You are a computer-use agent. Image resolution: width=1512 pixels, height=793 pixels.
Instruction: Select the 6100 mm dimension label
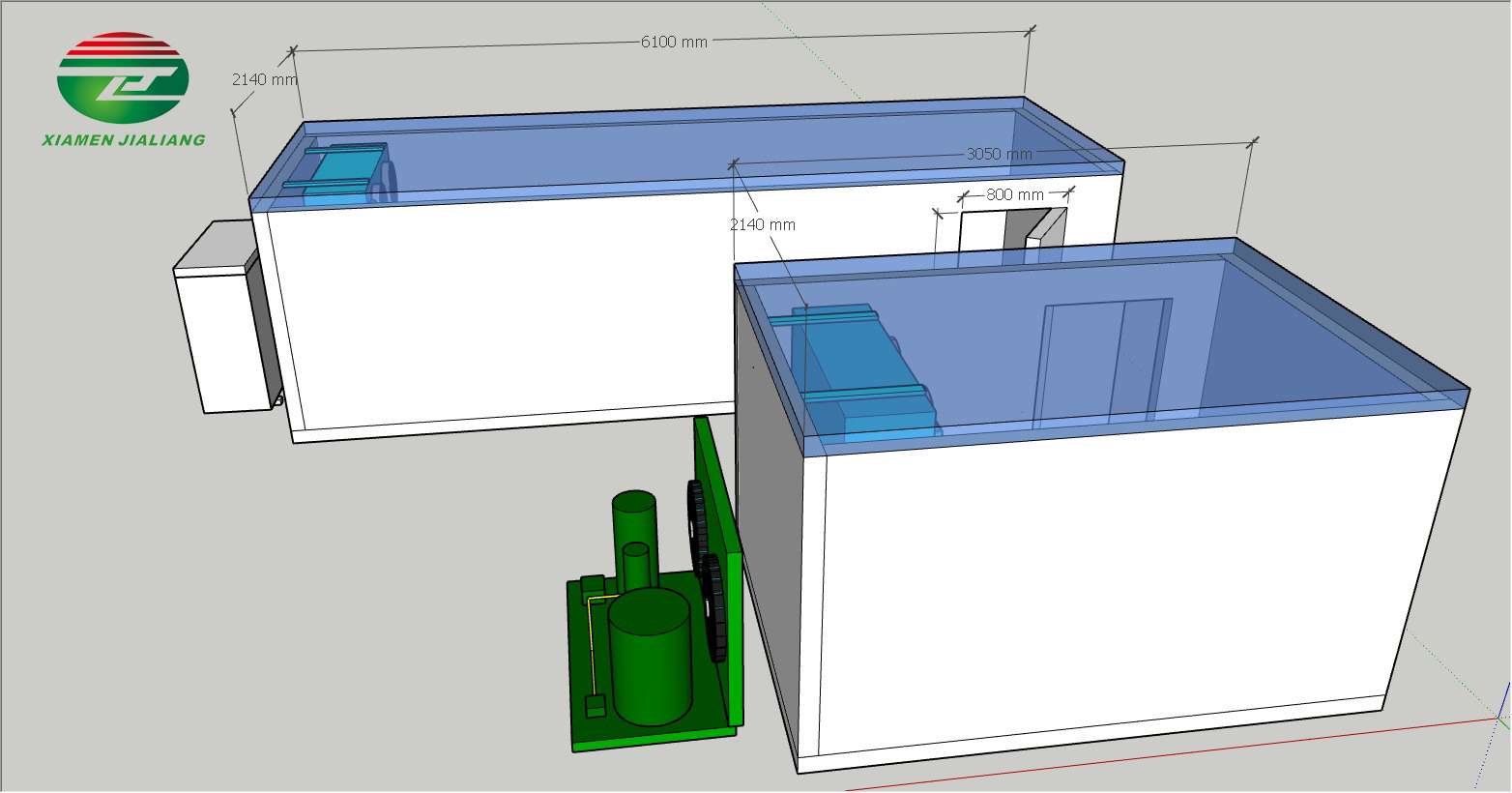click(x=674, y=42)
